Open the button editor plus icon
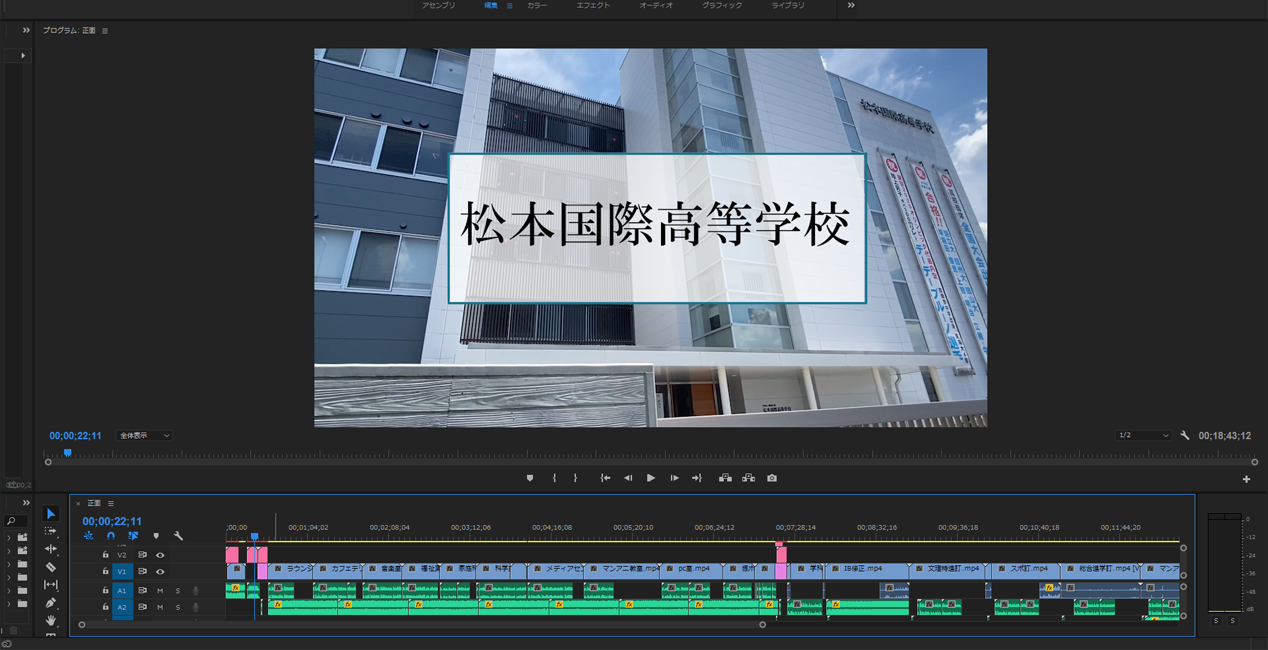The image size is (1268, 650). 1247,479
